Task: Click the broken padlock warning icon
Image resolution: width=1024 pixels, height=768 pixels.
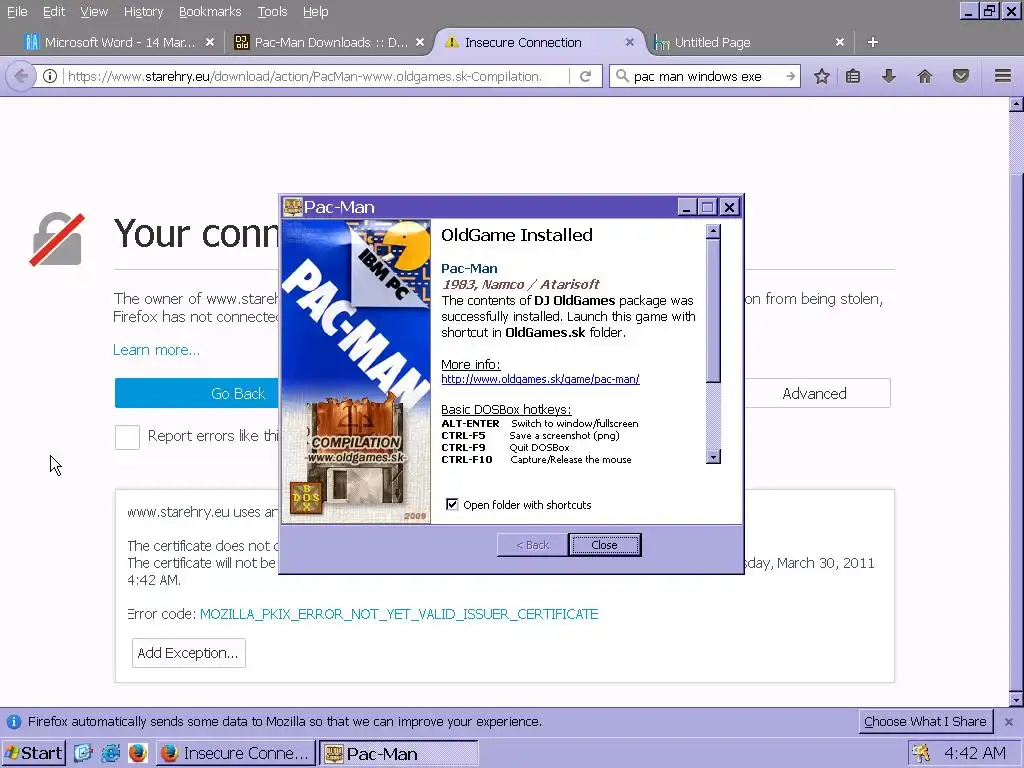Action: (57, 239)
